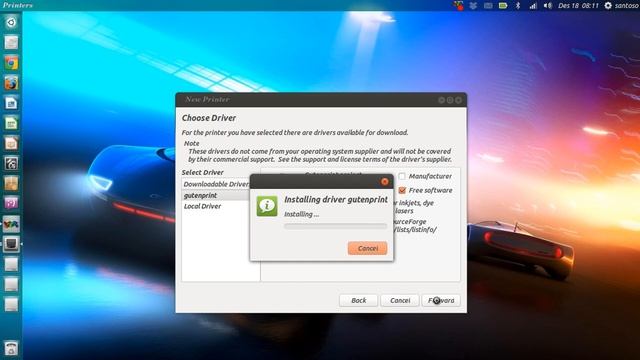Open LibreOffice Impress from the launcher
Screen dimensions: 640x360
click(x=11, y=143)
